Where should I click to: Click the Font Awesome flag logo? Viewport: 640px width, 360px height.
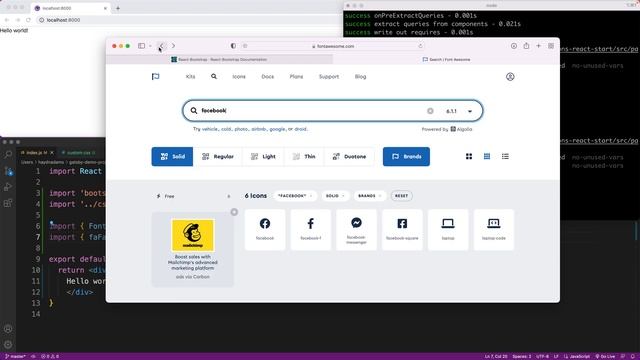(156, 77)
